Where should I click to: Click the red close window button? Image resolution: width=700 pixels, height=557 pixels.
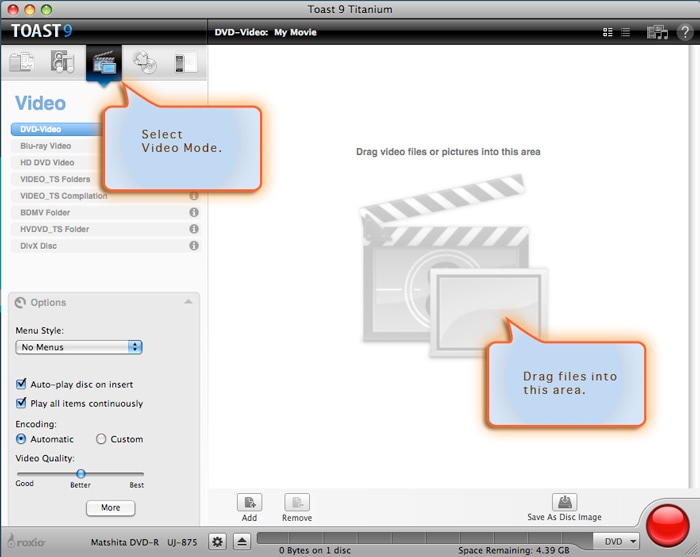click(13, 9)
